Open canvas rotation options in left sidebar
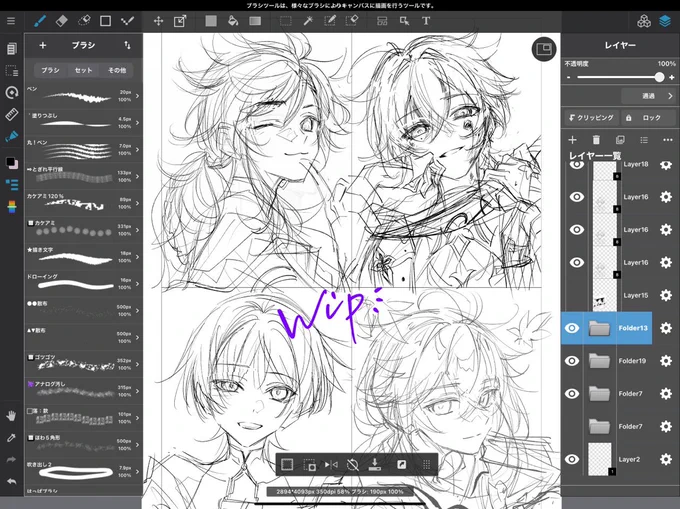This screenshot has height=509, width=680. tap(12, 92)
